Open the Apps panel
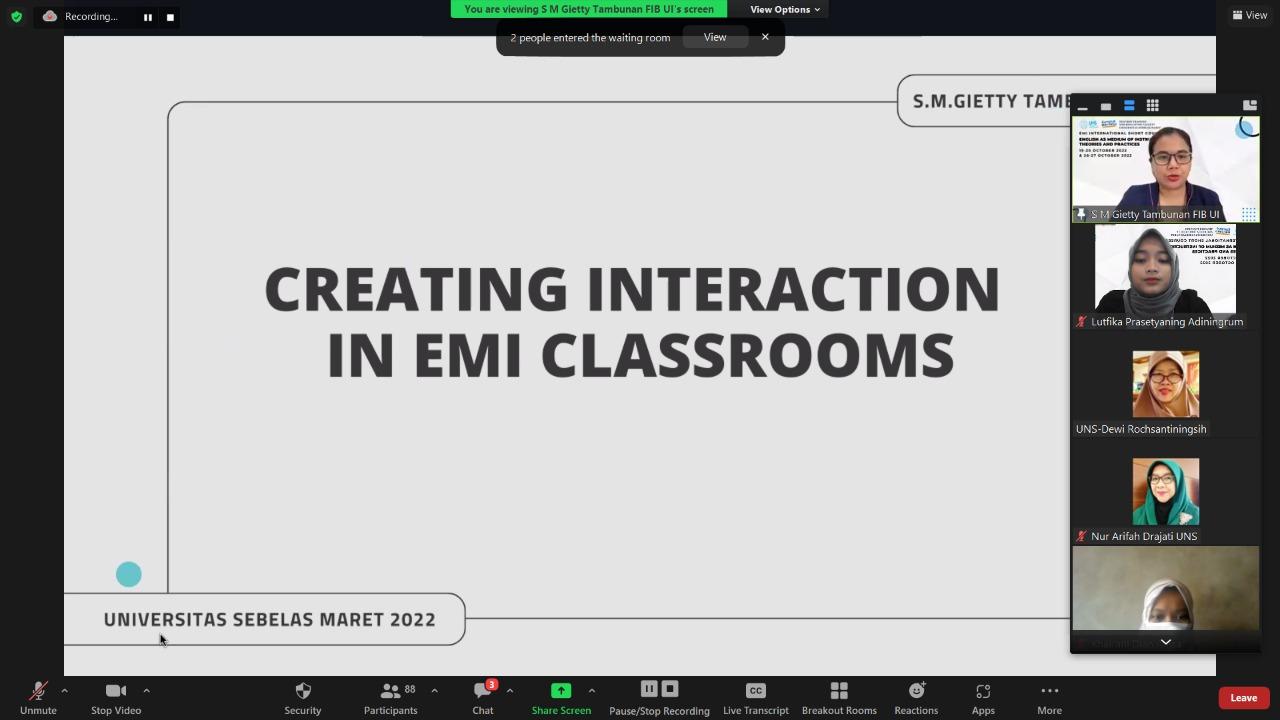This screenshot has width=1280, height=720. 983,698
